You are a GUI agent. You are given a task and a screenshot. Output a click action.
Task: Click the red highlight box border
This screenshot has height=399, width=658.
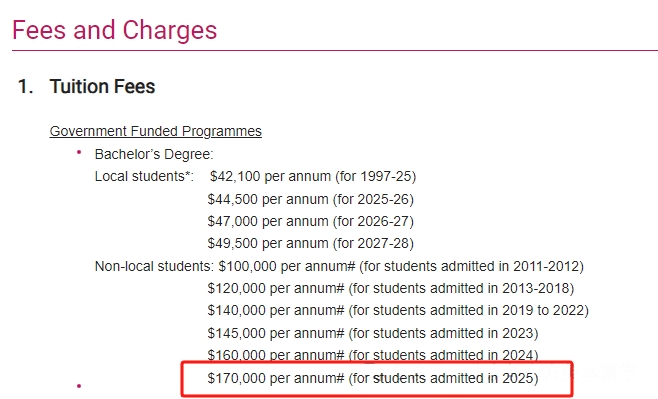(x=377, y=362)
